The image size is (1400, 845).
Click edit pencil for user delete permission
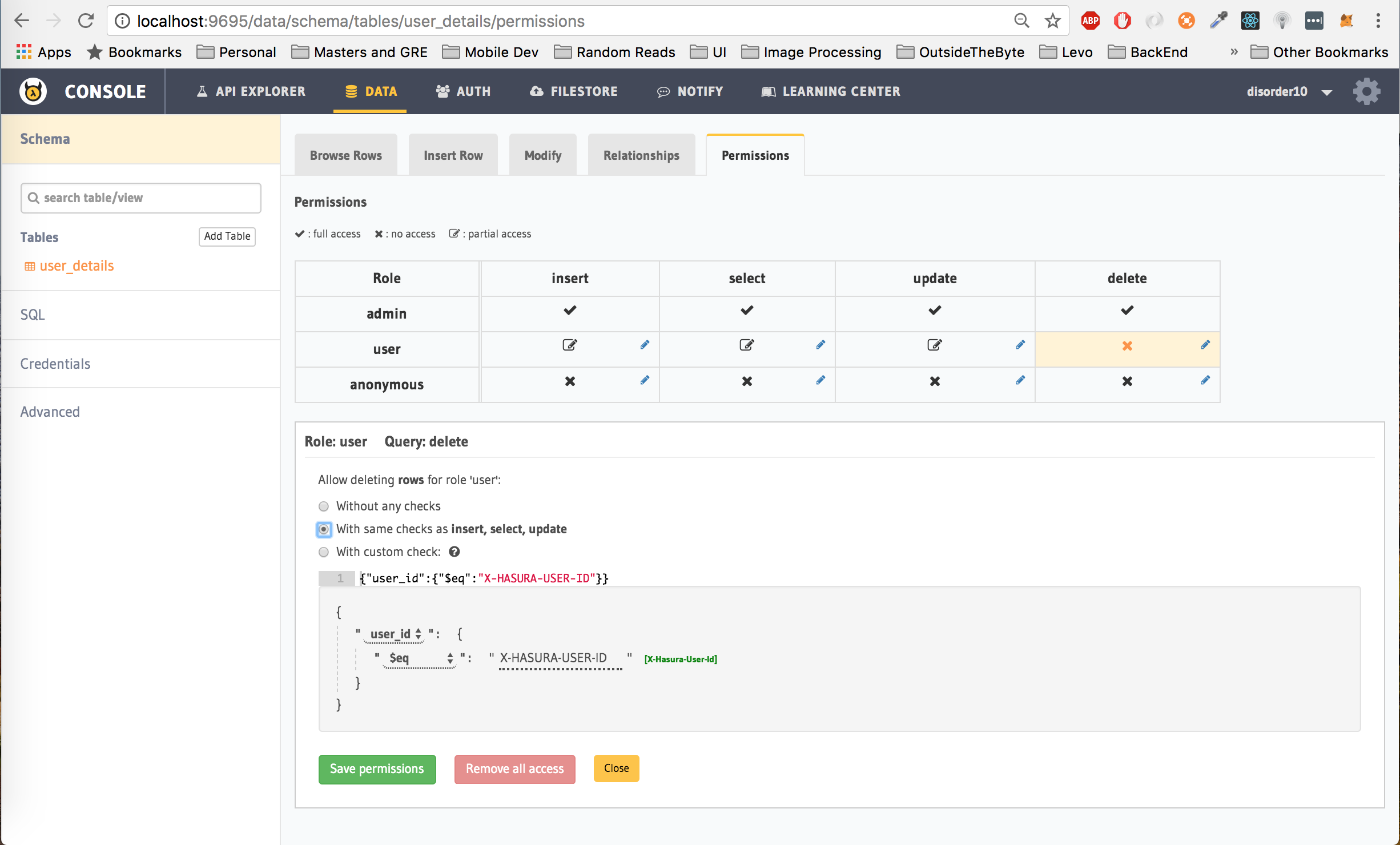point(1205,345)
